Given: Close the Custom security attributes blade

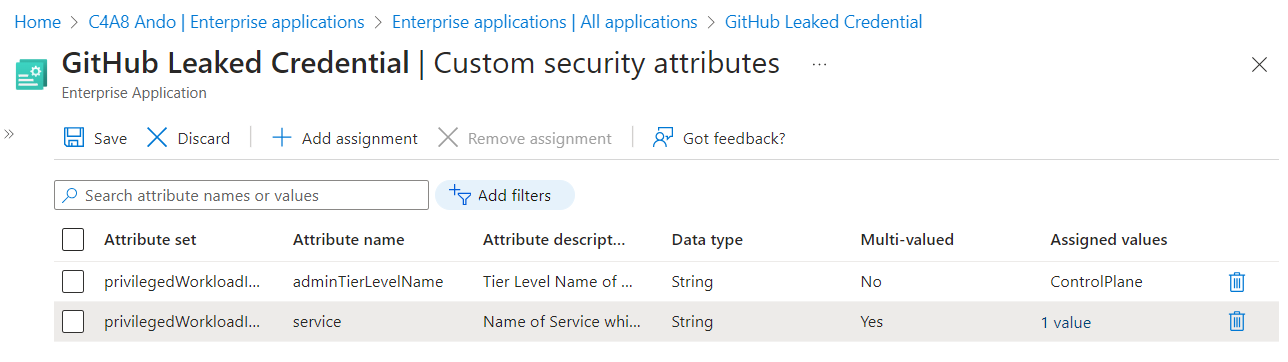Looking at the screenshot, I should pos(1259,65).
